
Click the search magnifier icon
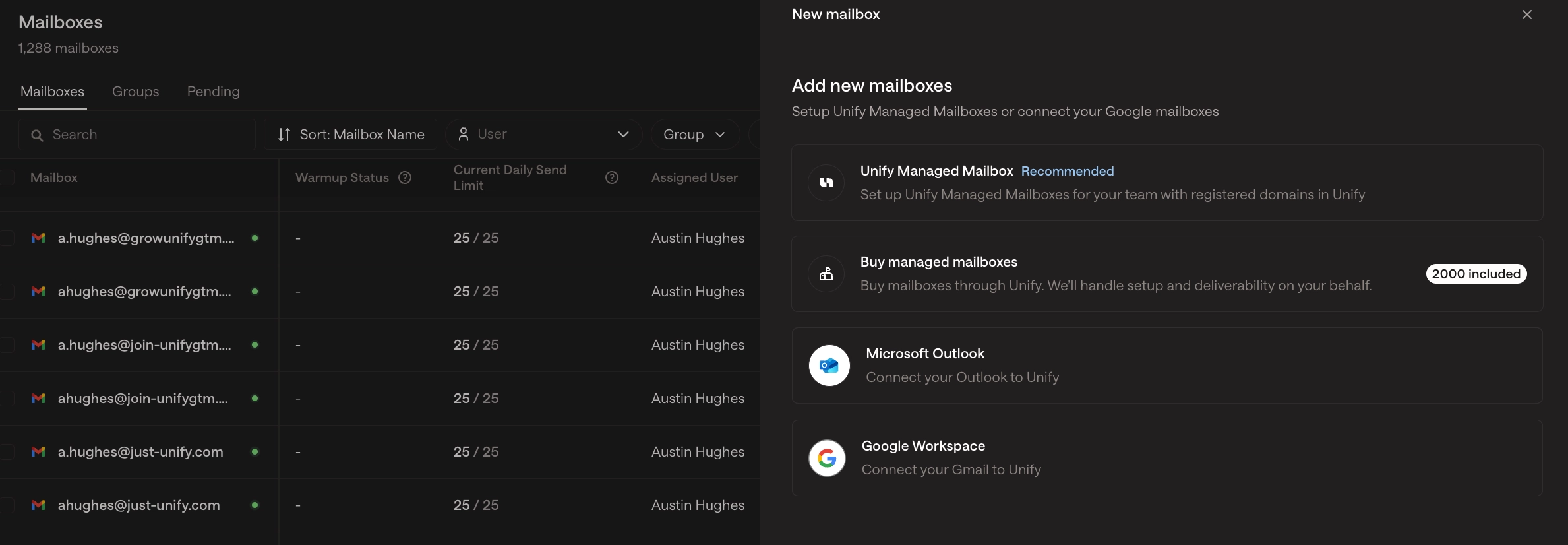click(38, 135)
